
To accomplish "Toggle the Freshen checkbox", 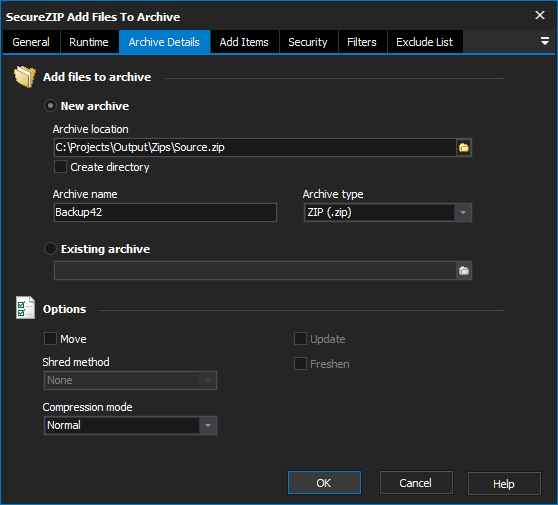I will click(300, 363).
